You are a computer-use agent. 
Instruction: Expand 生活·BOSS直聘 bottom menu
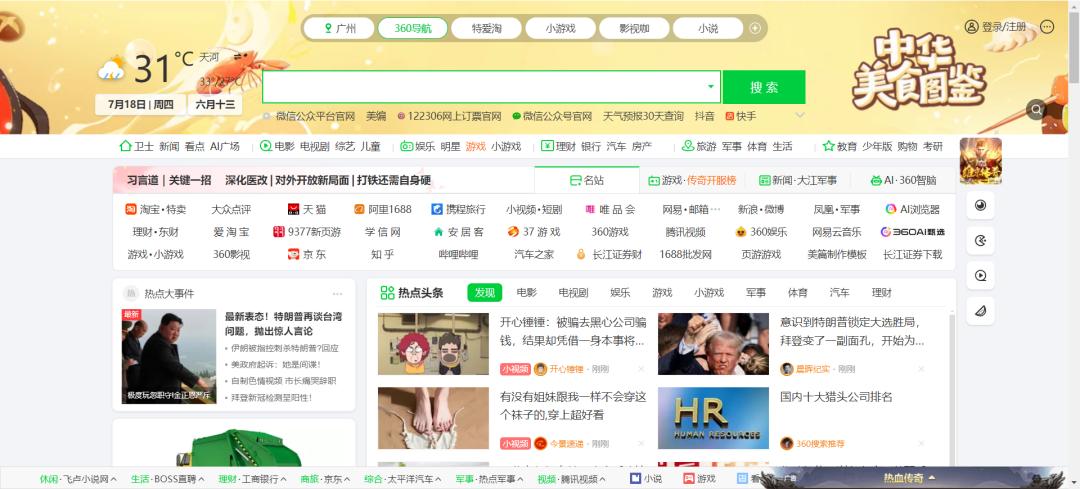coord(202,479)
